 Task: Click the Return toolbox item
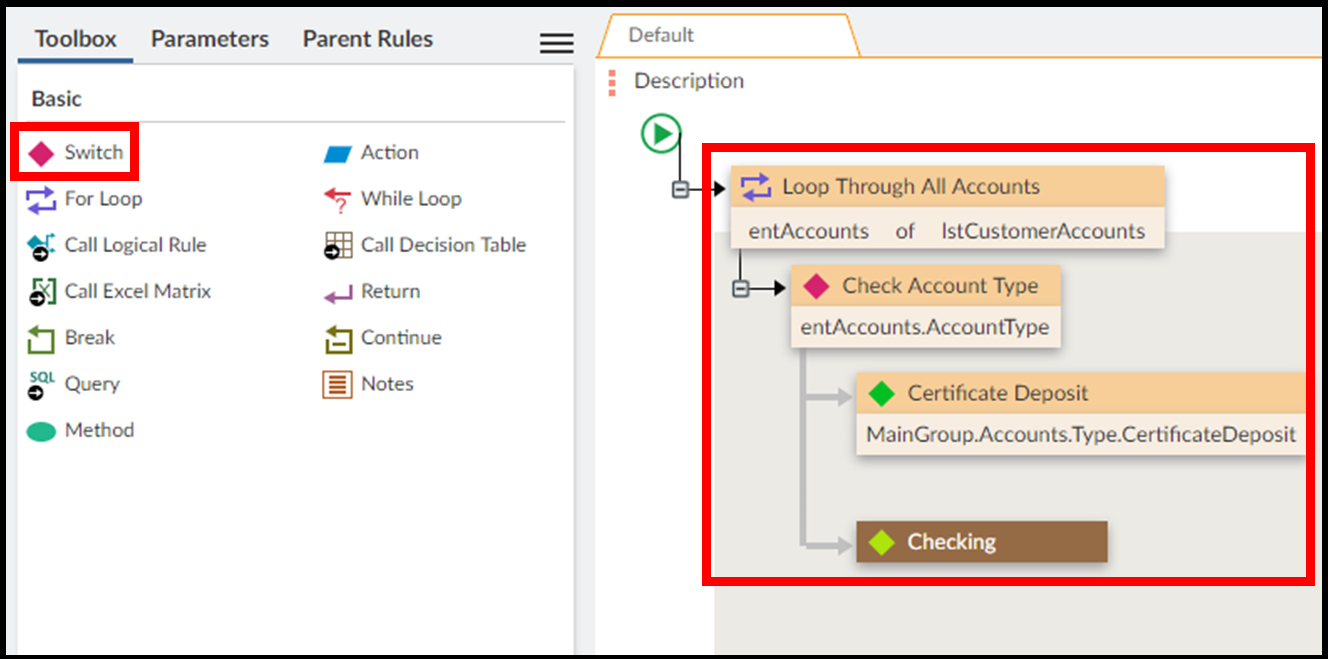point(371,292)
